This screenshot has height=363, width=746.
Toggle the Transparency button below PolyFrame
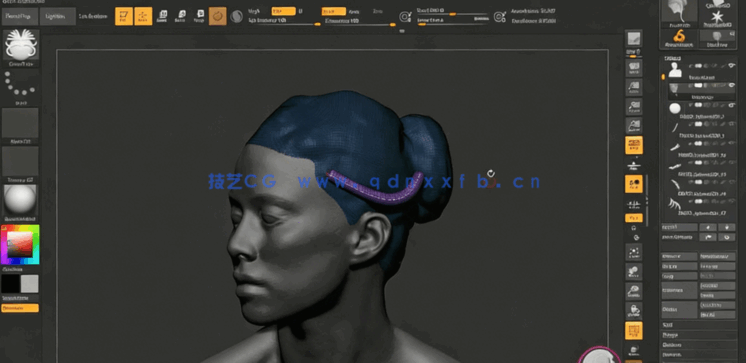tap(634, 351)
